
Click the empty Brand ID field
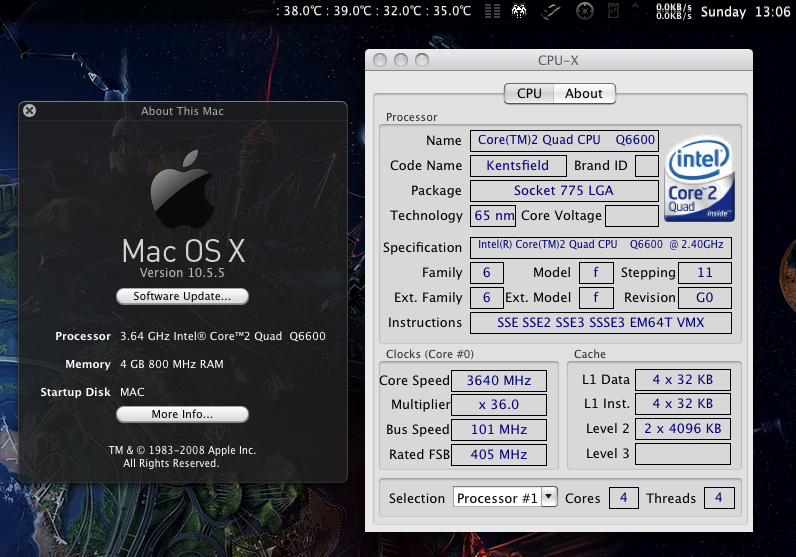647,166
